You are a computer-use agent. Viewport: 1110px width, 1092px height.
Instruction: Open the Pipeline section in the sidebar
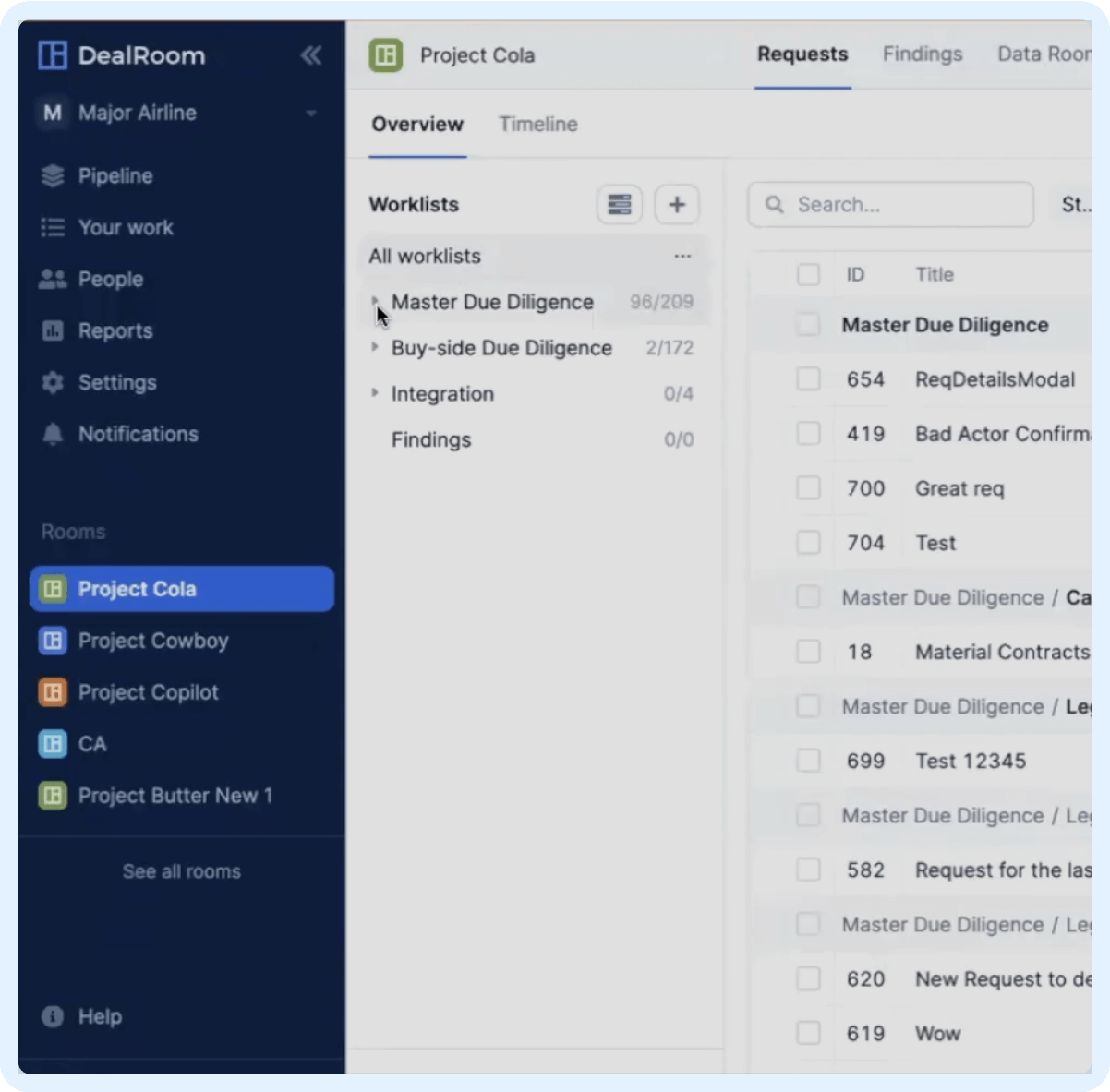coord(115,175)
